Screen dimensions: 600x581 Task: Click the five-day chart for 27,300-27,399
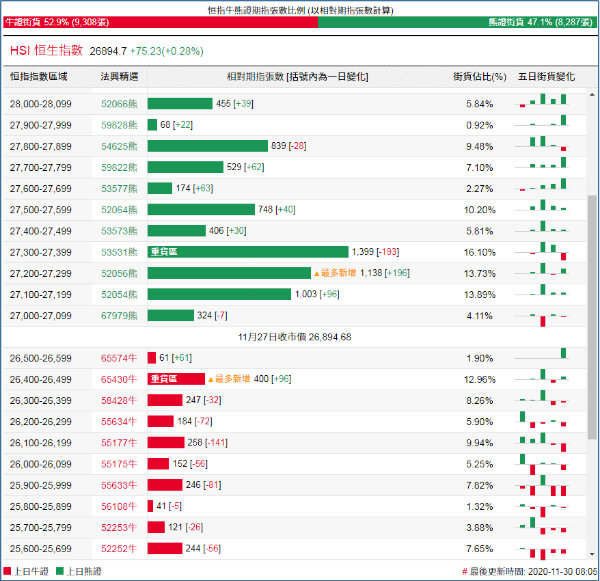point(543,251)
